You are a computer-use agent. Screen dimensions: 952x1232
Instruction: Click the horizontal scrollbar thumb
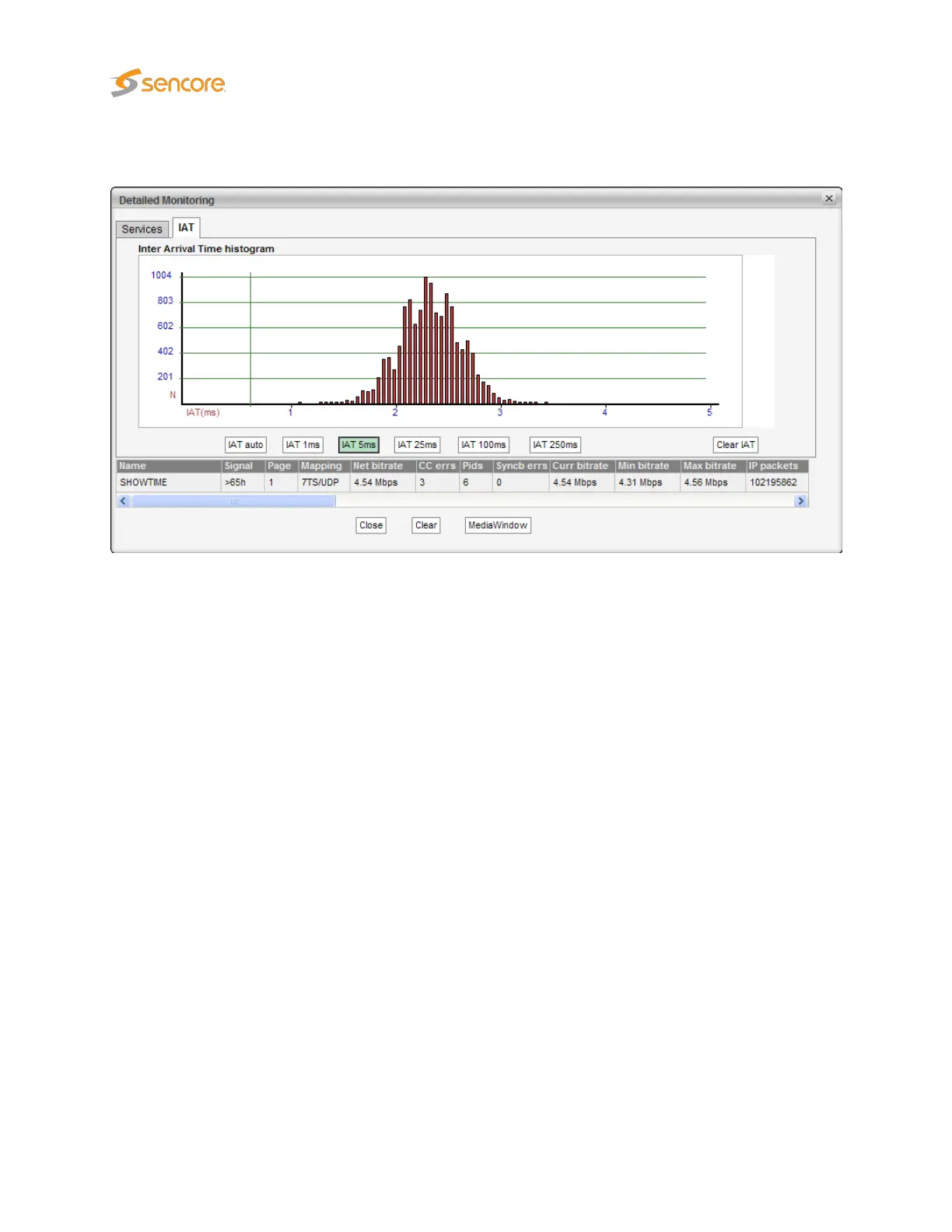point(233,502)
